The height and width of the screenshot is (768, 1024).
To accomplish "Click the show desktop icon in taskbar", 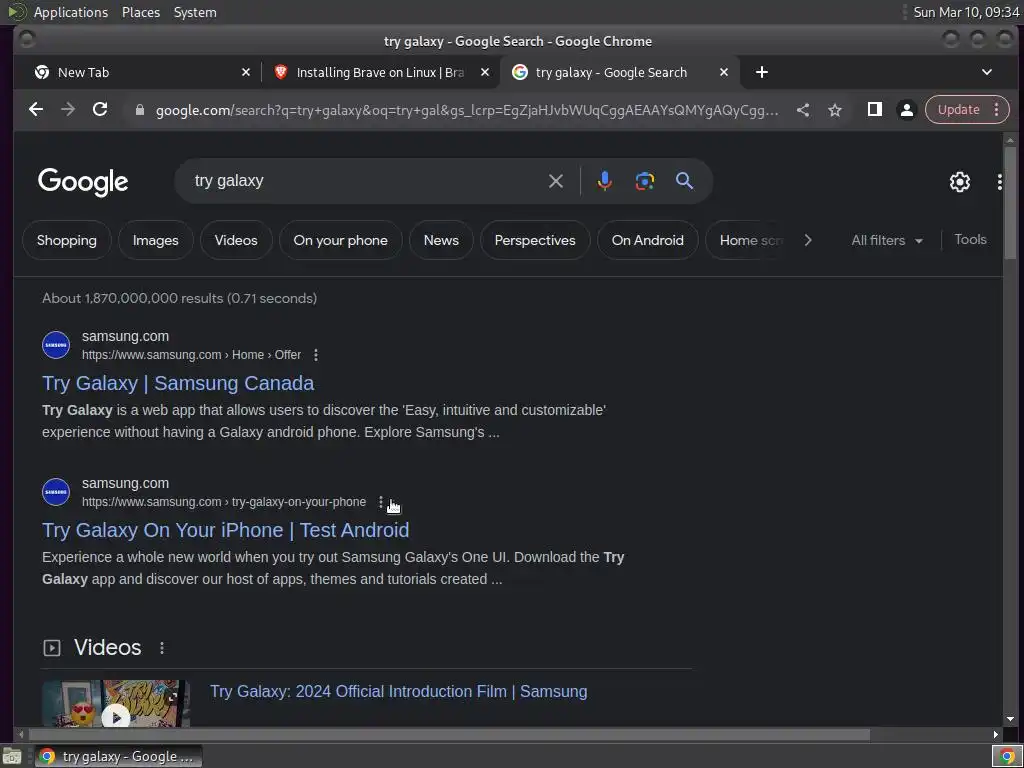I will (x=11, y=757).
